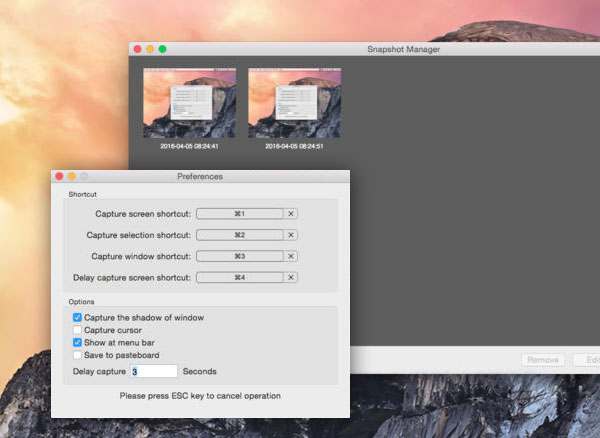The image size is (600, 438).
Task: Click the Snapshot Manager window title
Action: (404, 49)
